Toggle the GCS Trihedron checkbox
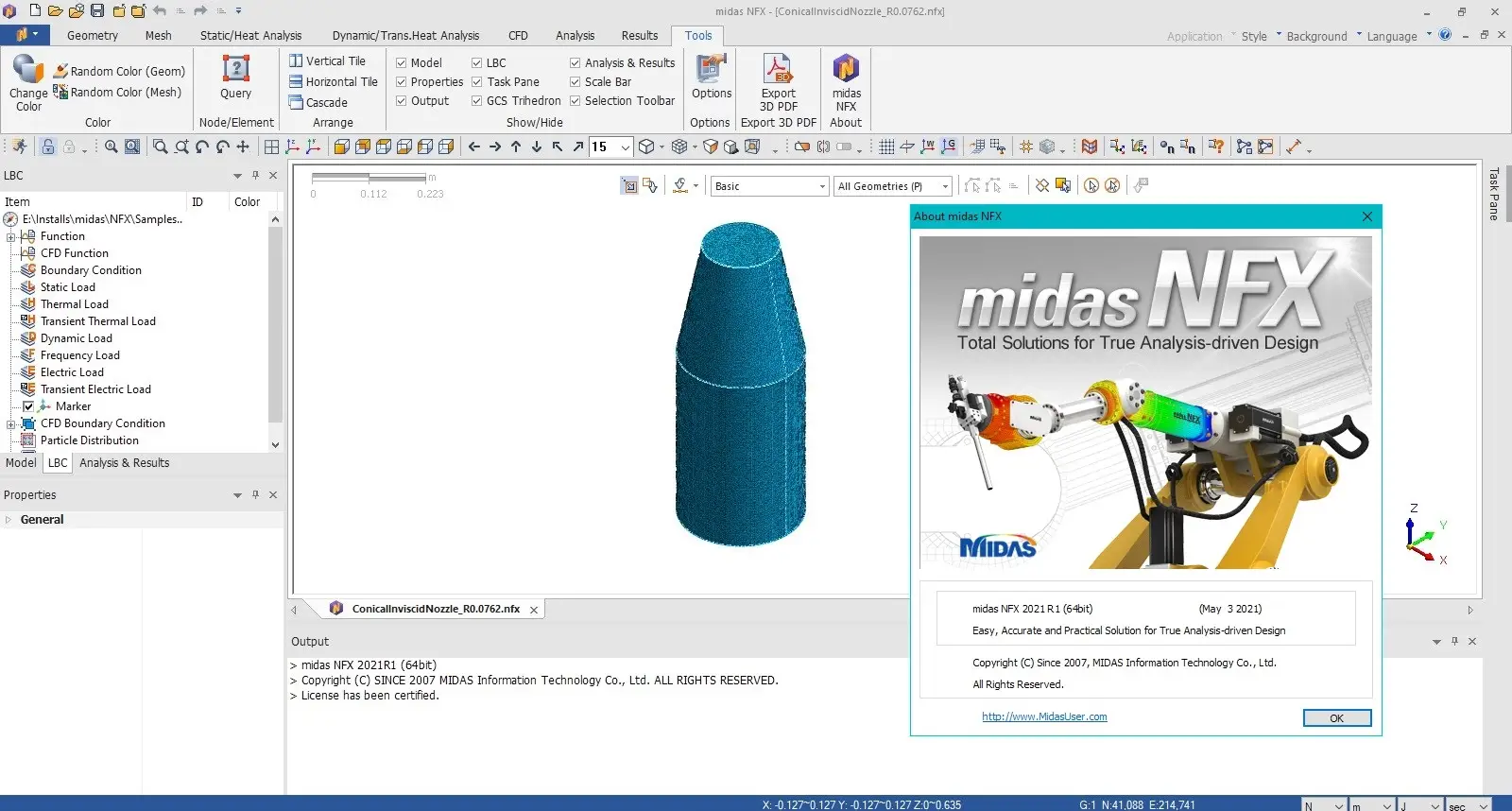1512x811 pixels. (477, 100)
